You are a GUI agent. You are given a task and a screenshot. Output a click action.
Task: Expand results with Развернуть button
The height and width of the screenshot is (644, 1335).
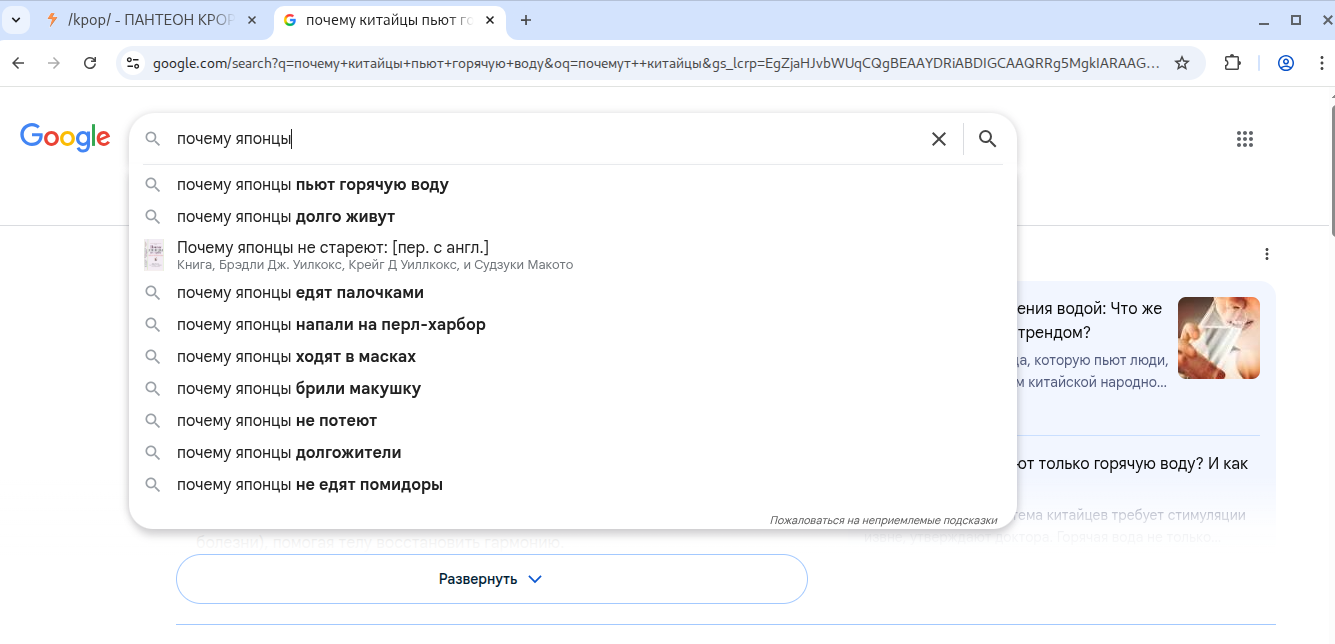coord(491,579)
